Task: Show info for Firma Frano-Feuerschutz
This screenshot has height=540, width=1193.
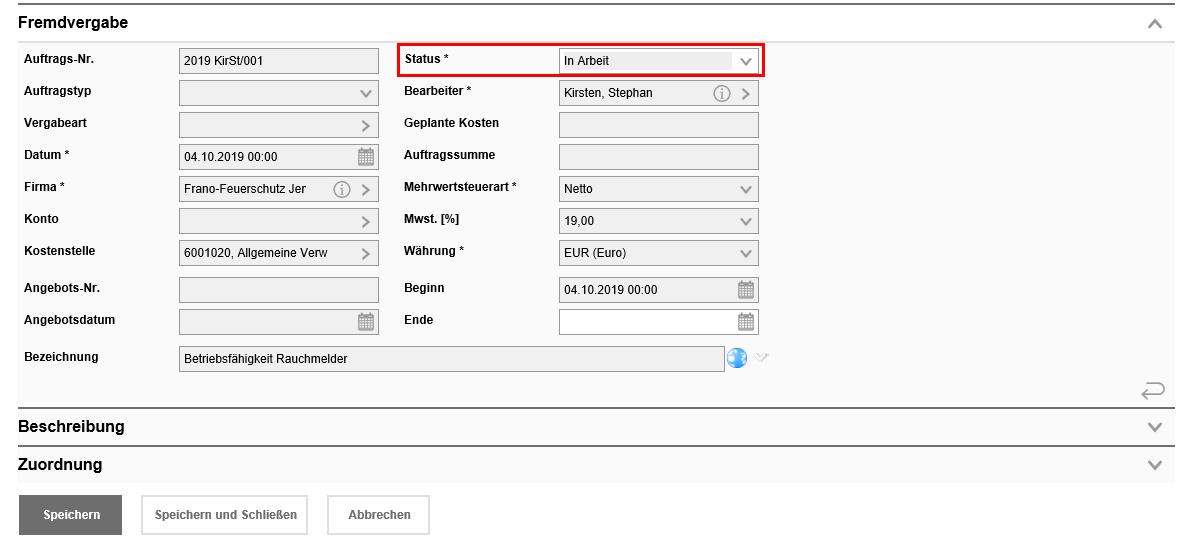Action: (341, 189)
